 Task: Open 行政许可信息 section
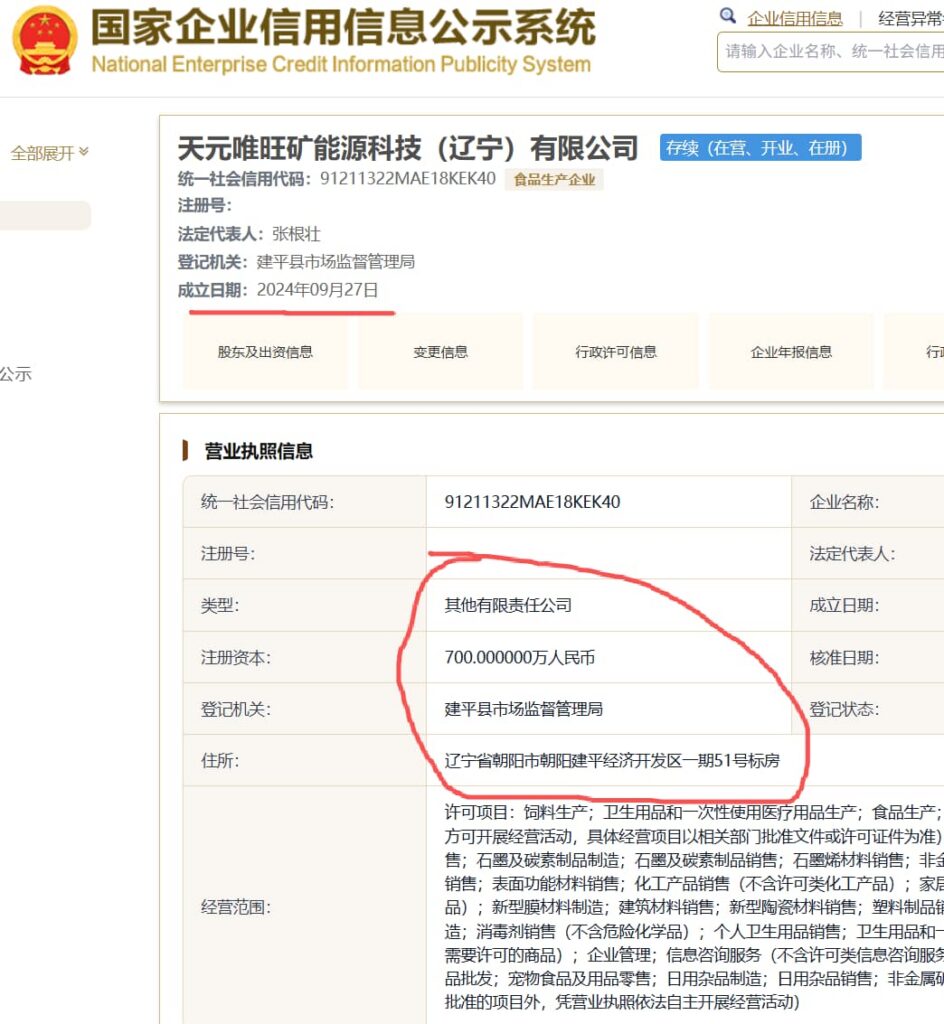click(616, 352)
